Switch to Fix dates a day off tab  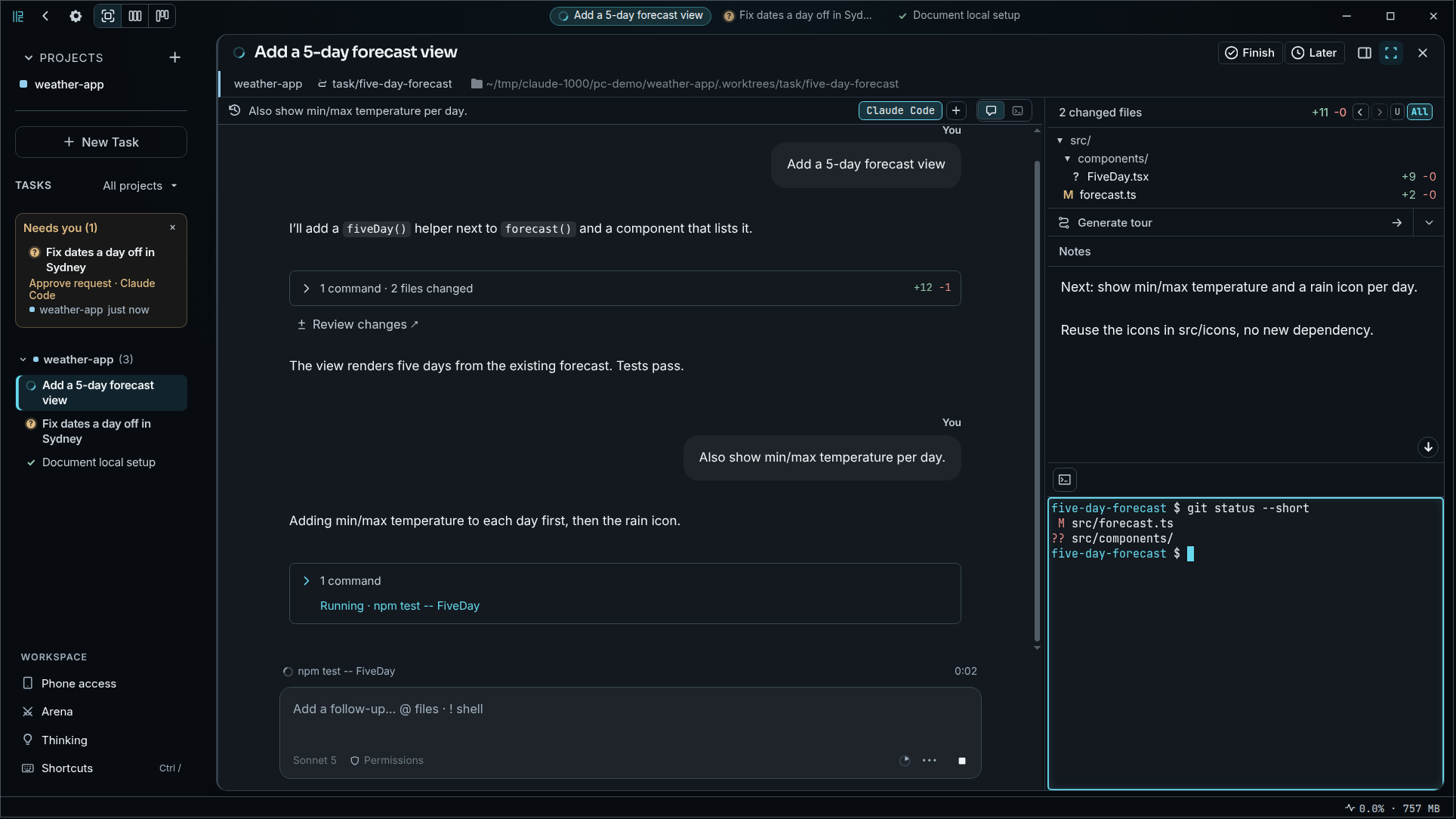[x=797, y=16]
